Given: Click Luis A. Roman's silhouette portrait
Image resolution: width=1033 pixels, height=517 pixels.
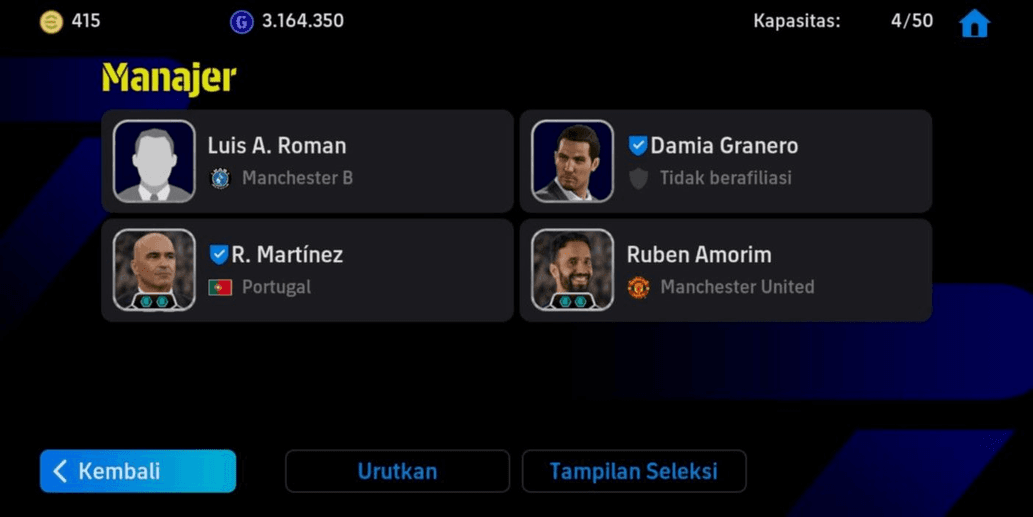Looking at the screenshot, I should [154, 161].
